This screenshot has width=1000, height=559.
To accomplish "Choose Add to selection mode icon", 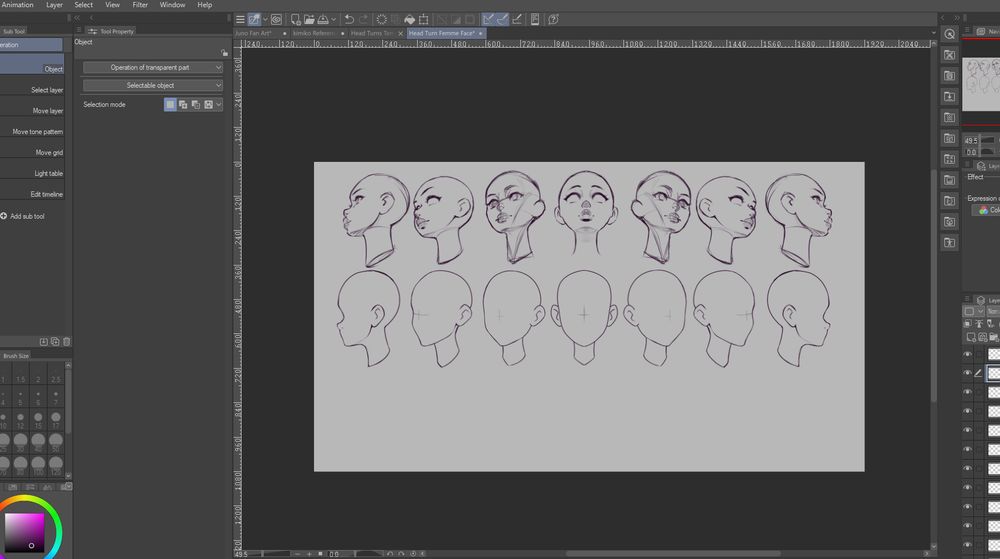I will tap(183, 105).
